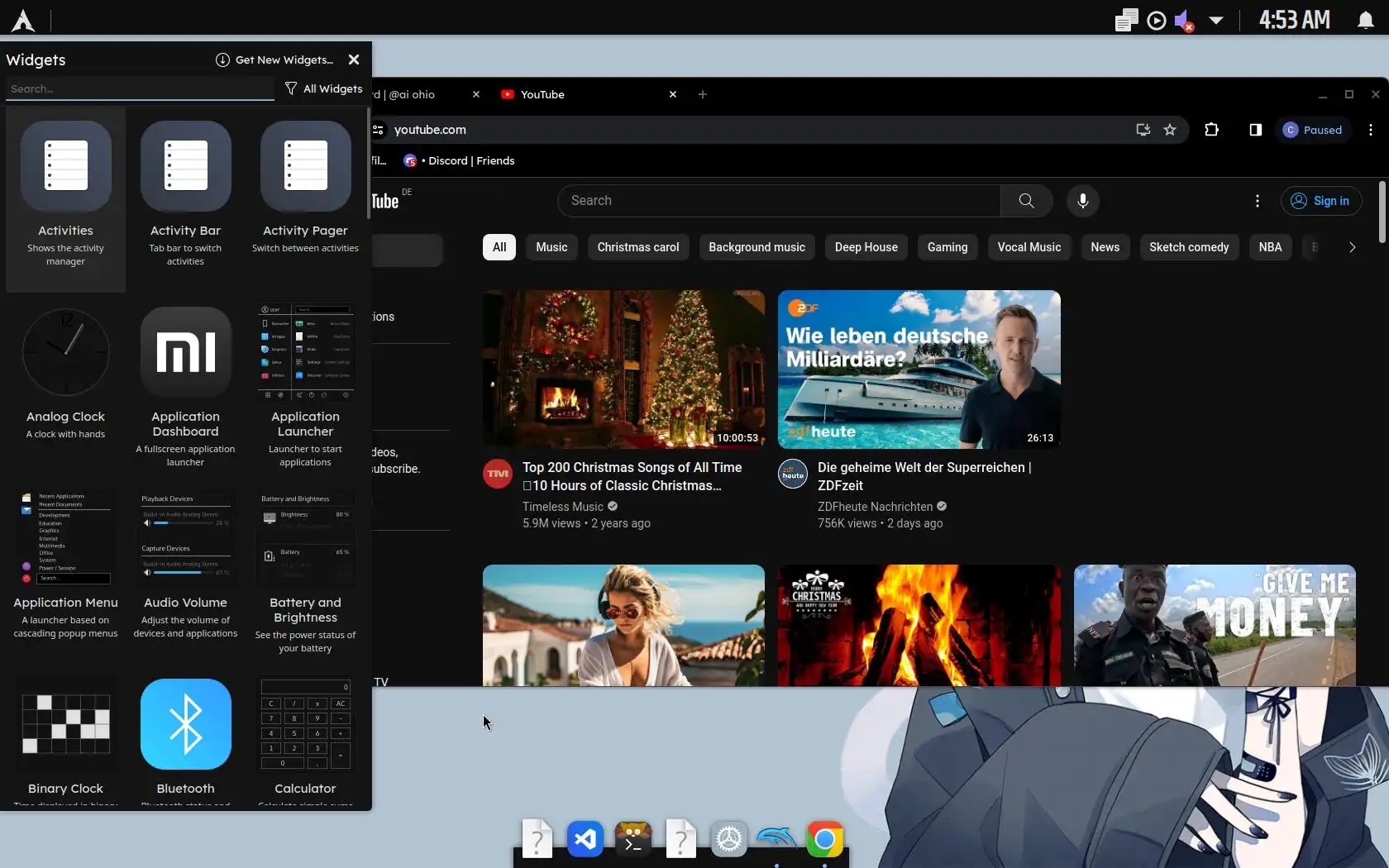Show more filter chips with right arrow
1389x868 pixels.
click(1352, 247)
